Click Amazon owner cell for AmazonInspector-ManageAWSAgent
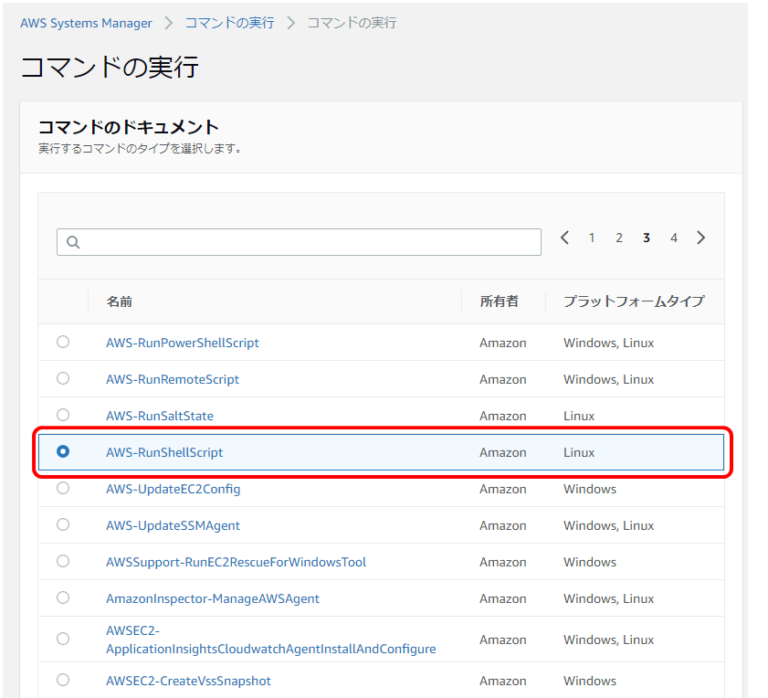Image resolution: width=768 pixels, height=698 pixels. (x=503, y=599)
